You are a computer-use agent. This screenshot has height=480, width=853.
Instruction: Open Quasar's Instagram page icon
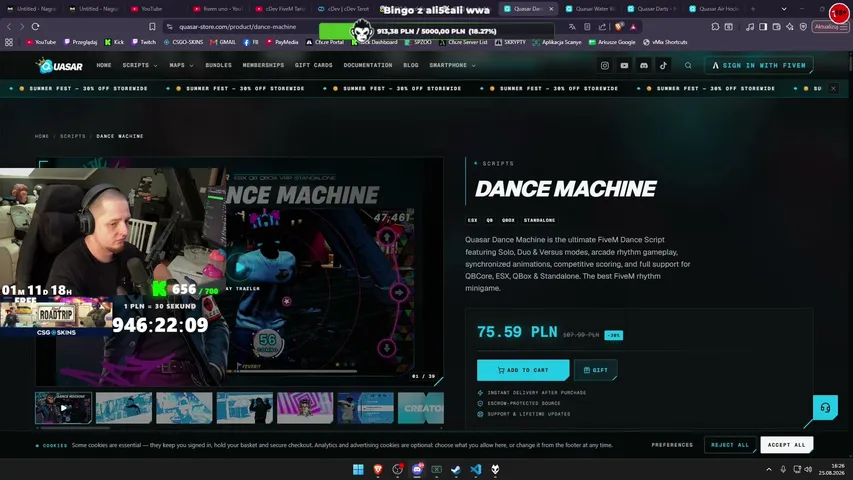click(604, 65)
